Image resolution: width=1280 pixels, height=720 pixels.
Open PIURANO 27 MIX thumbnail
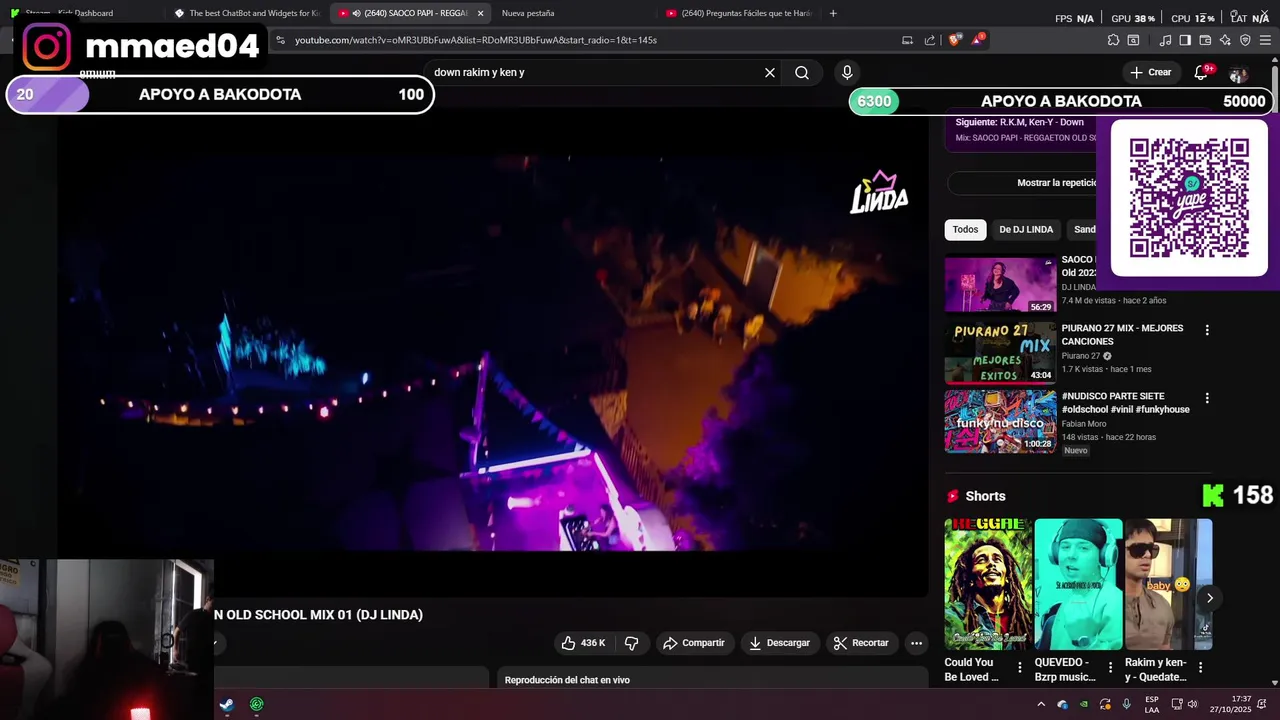tap(1000, 353)
